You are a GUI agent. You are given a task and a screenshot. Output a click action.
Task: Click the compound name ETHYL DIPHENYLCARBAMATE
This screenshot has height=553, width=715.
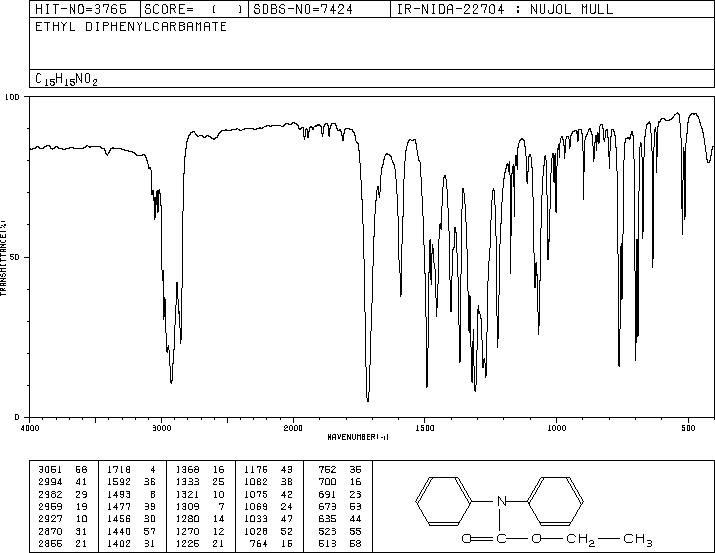point(131,27)
